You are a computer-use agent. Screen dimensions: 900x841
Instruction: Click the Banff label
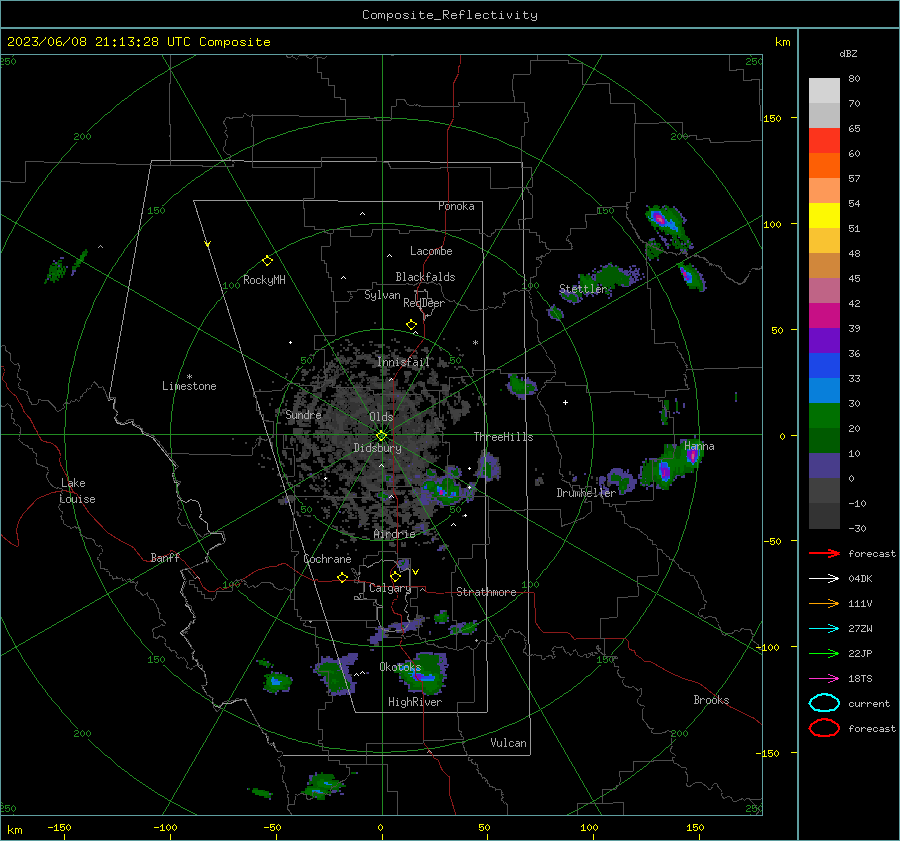165,558
